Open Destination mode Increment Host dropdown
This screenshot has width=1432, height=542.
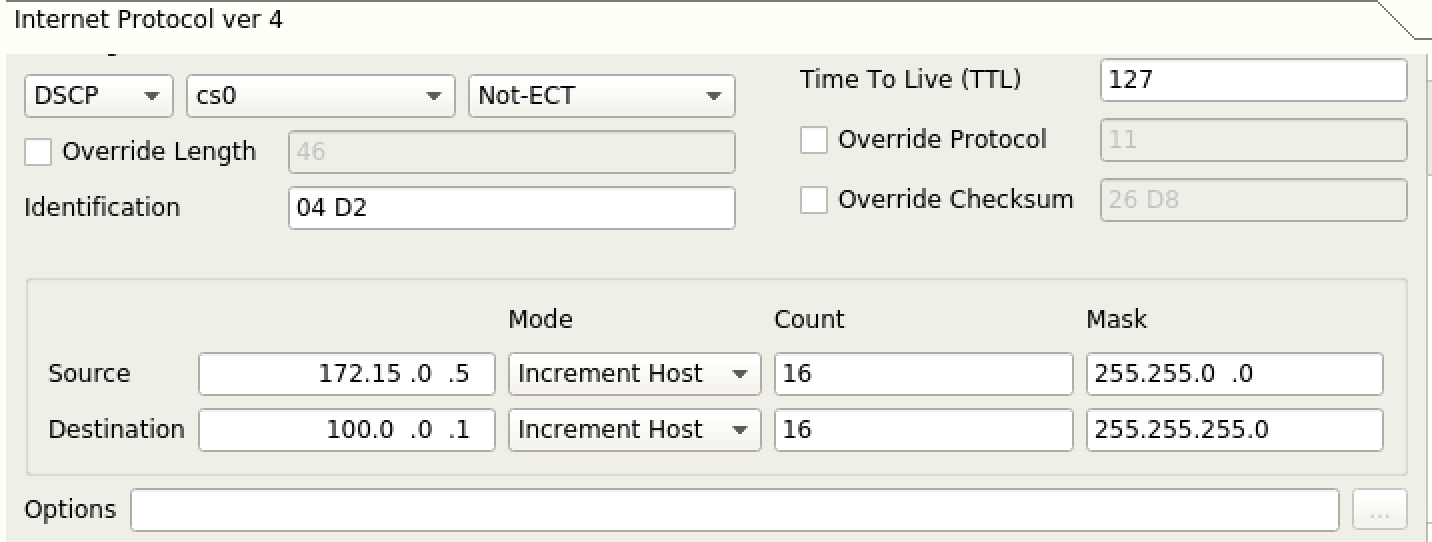[634, 430]
